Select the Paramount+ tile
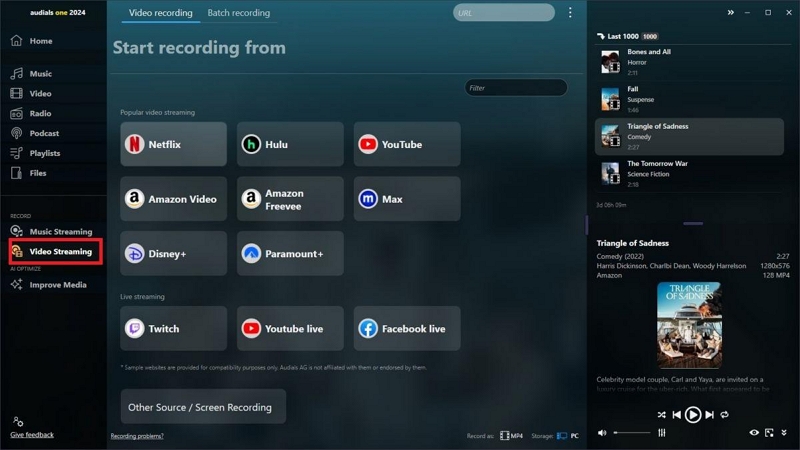This screenshot has width=800, height=450. (x=290, y=254)
